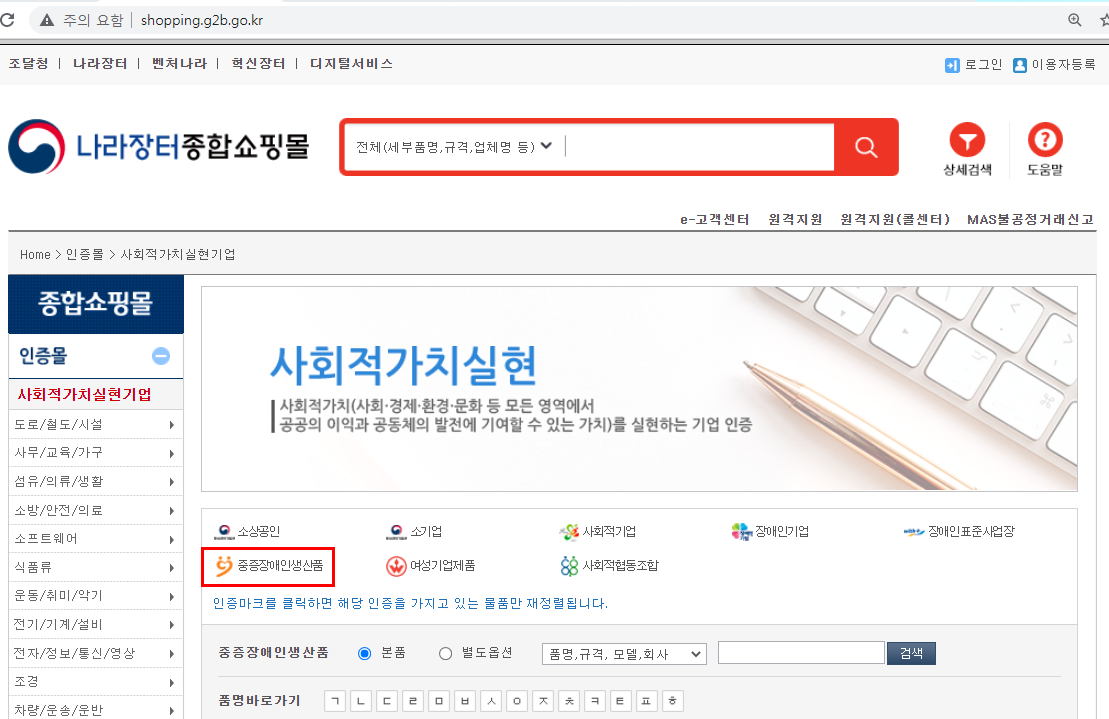
Task: Open 사회적가치실현기업 sidebar heading
Action: tap(84, 394)
